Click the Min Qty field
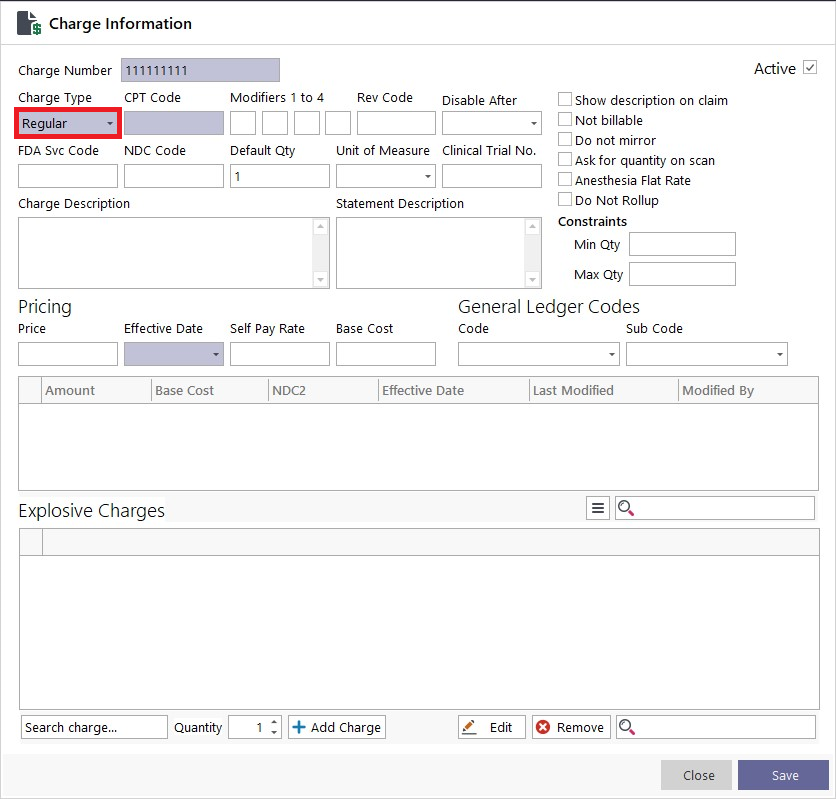This screenshot has height=799, width=836. 682,244
